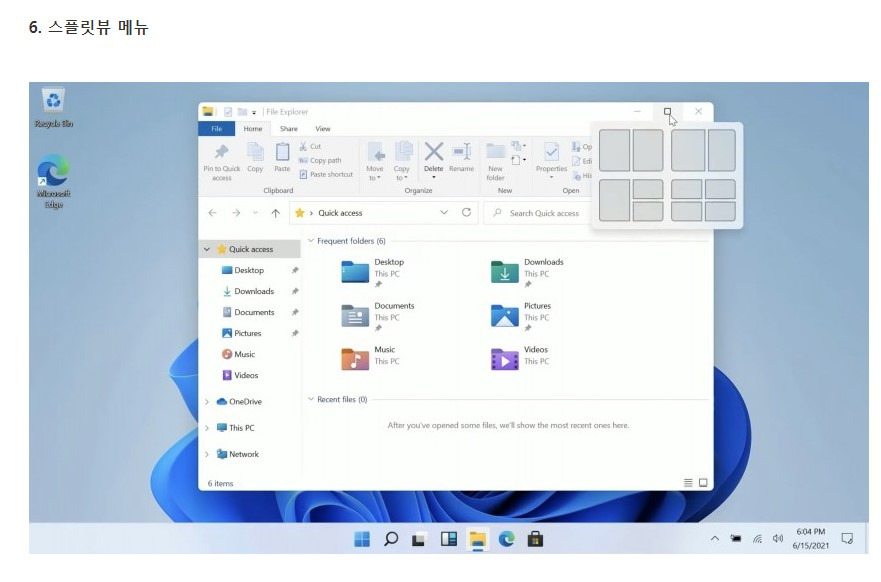The width and height of the screenshot is (881, 582).
Task: Open the Recycle Bin desktop icon
Action: tap(53, 108)
